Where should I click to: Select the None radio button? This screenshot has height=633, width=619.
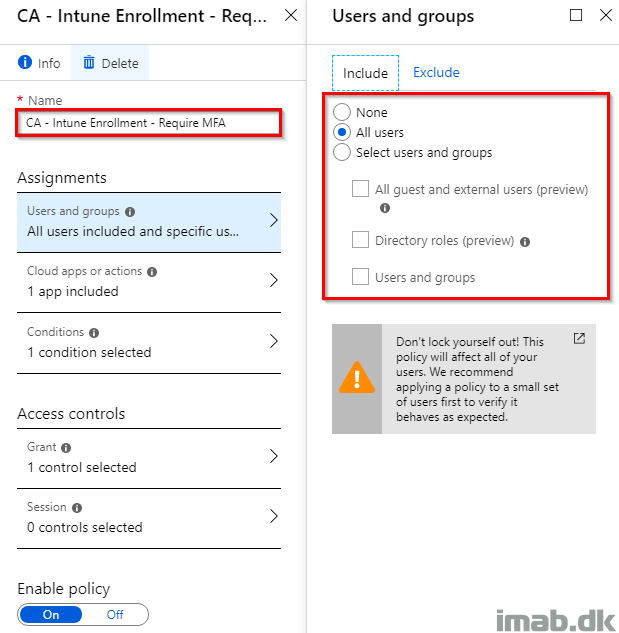pos(342,112)
